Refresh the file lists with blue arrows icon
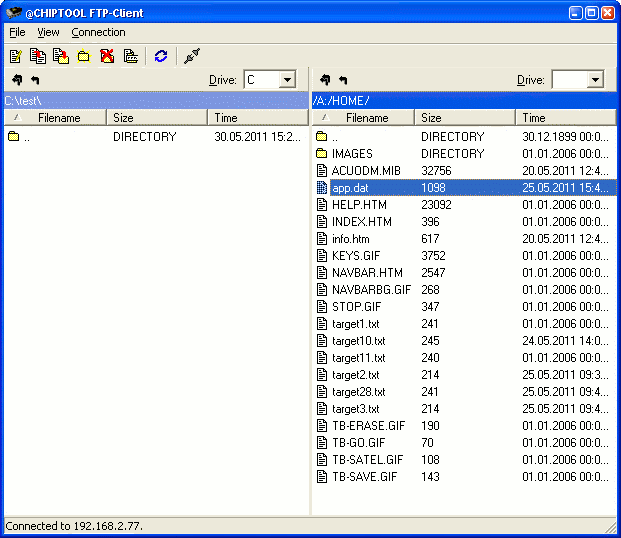The height and width of the screenshot is (538, 621). point(160,57)
